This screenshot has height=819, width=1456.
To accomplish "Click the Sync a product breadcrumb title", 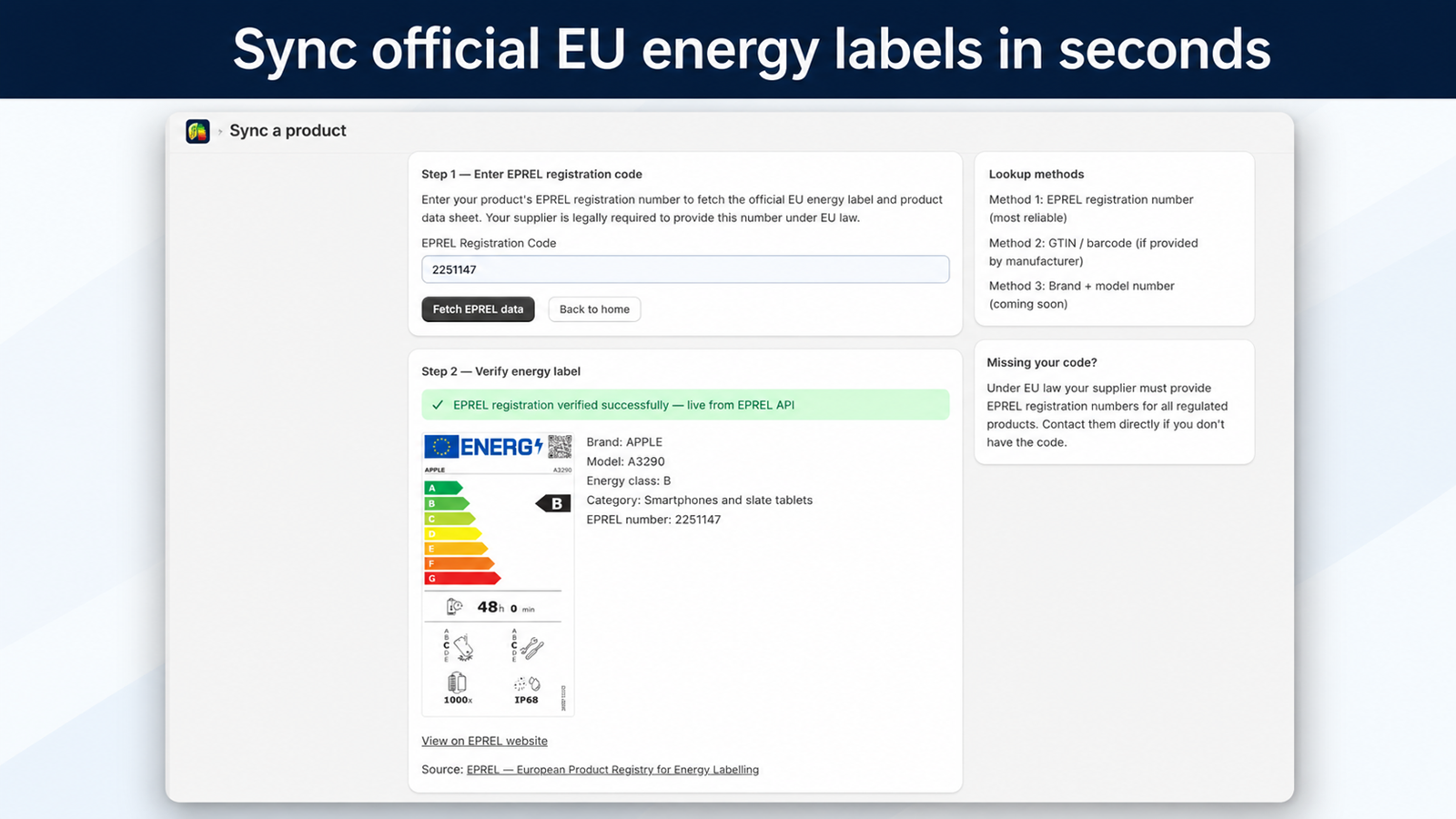I will pyautogui.click(x=288, y=130).
